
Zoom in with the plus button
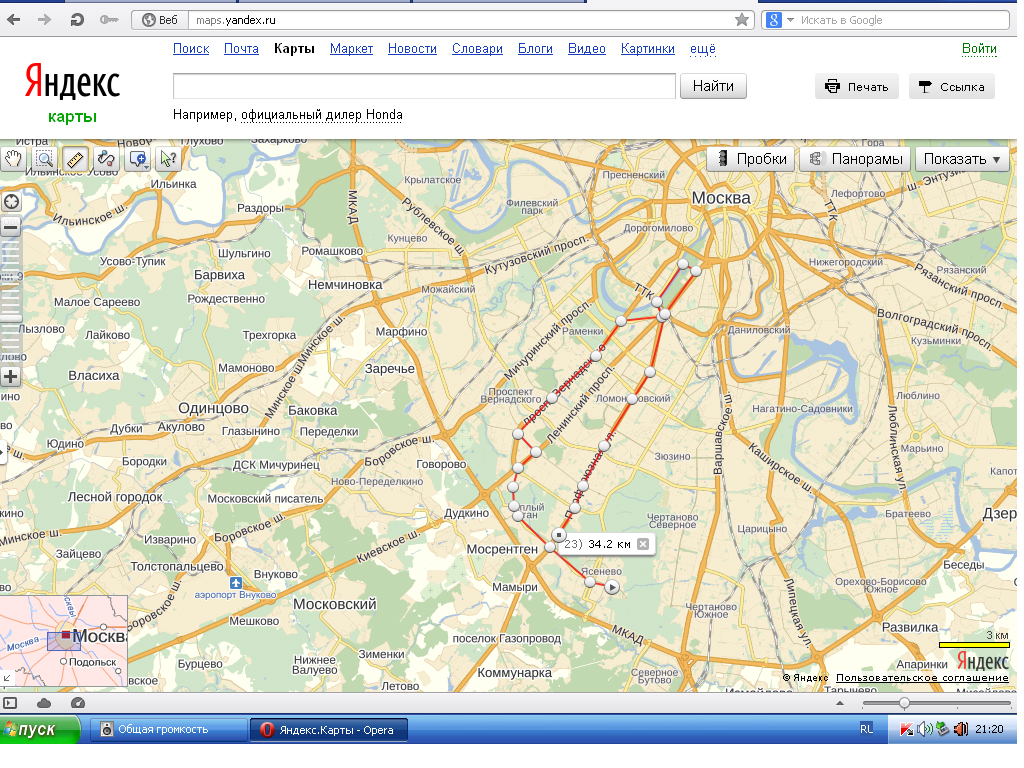tap(12, 377)
